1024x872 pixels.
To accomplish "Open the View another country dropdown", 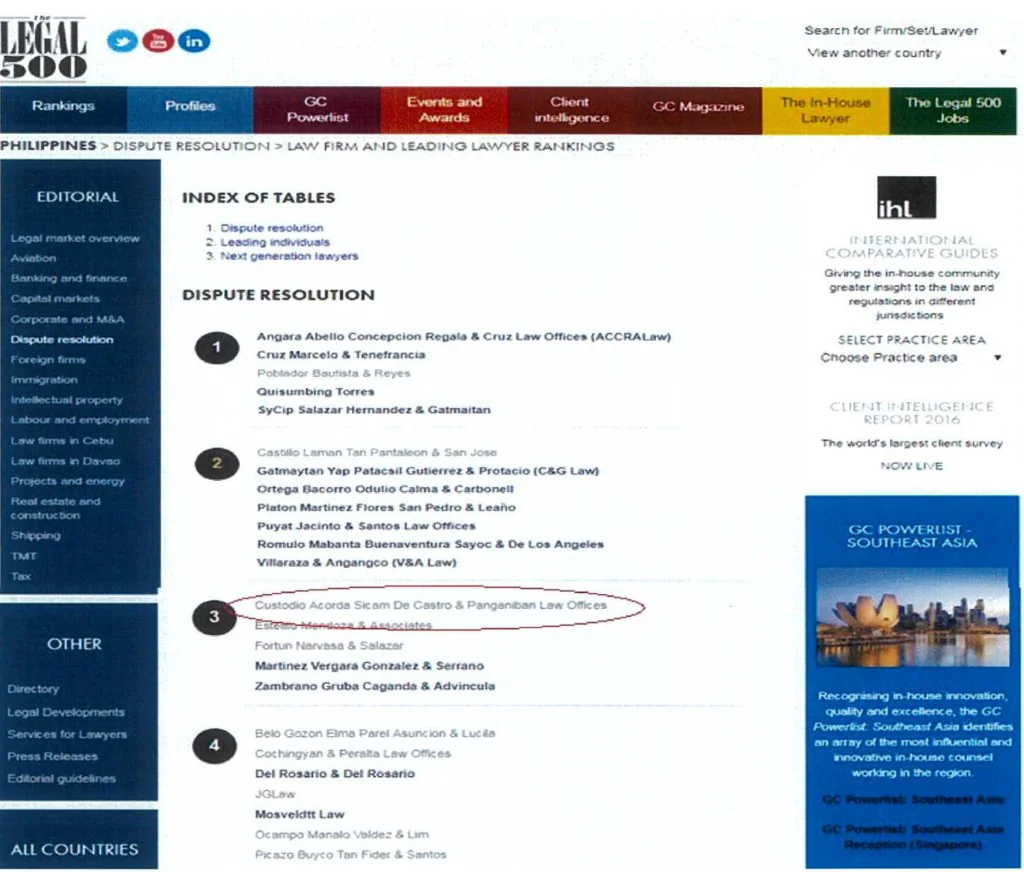I will (906, 53).
